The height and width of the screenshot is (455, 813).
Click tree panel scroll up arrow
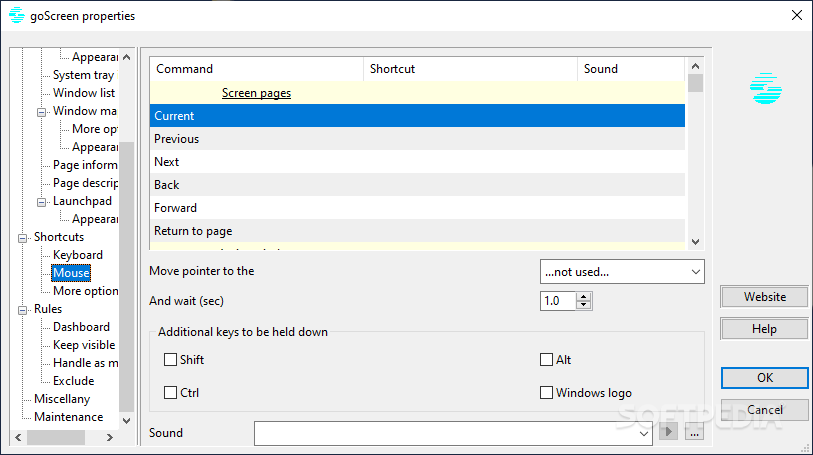pos(127,57)
